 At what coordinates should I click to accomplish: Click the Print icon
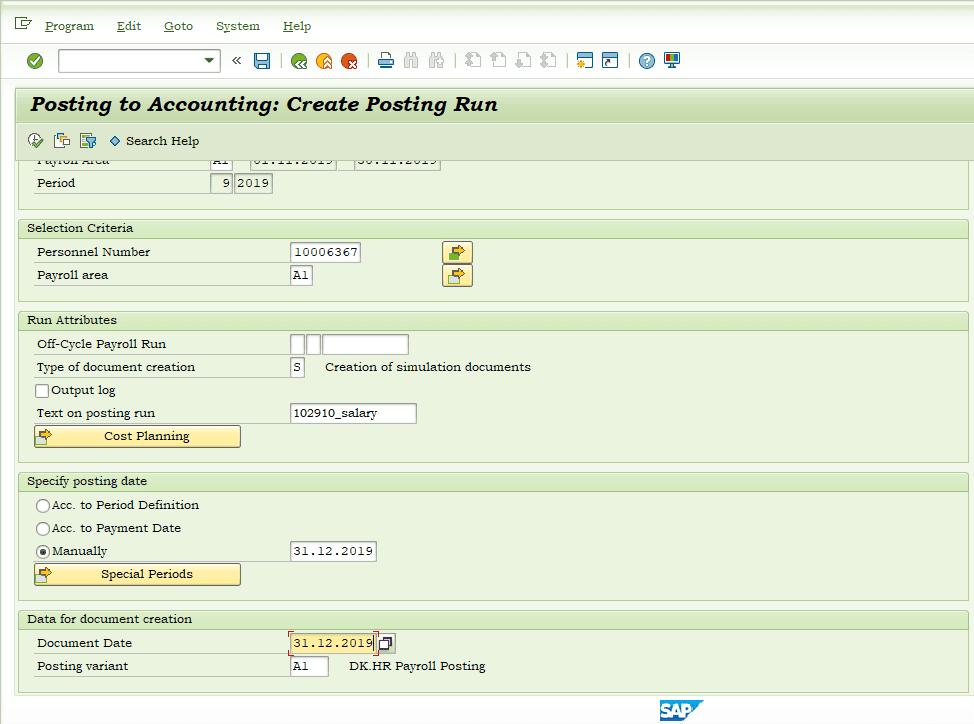386,61
